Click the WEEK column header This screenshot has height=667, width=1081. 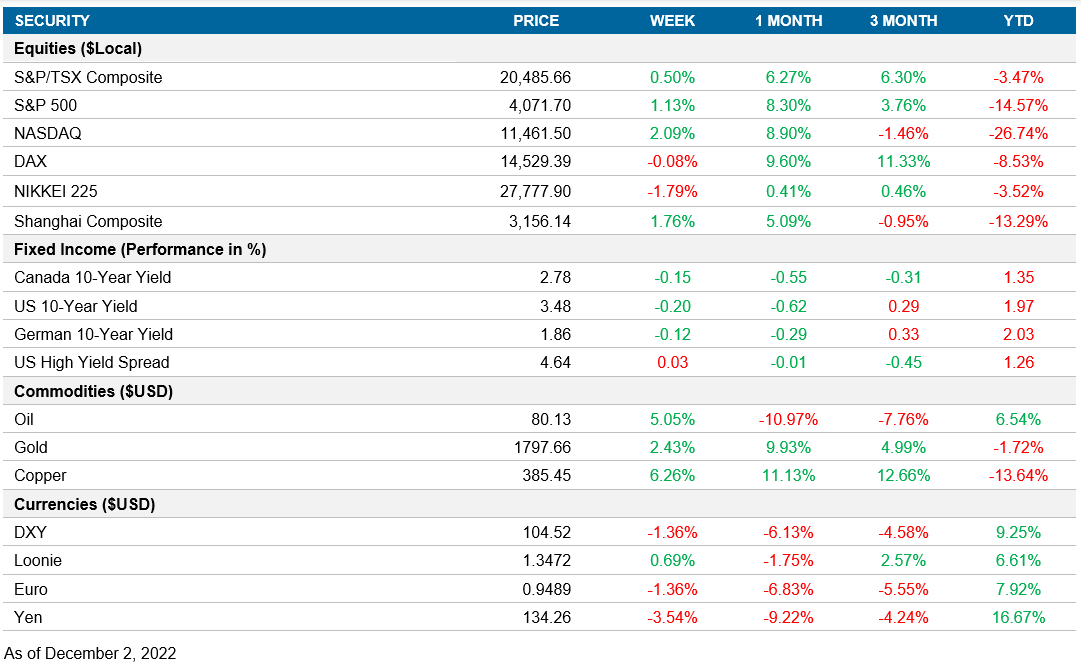pos(672,20)
